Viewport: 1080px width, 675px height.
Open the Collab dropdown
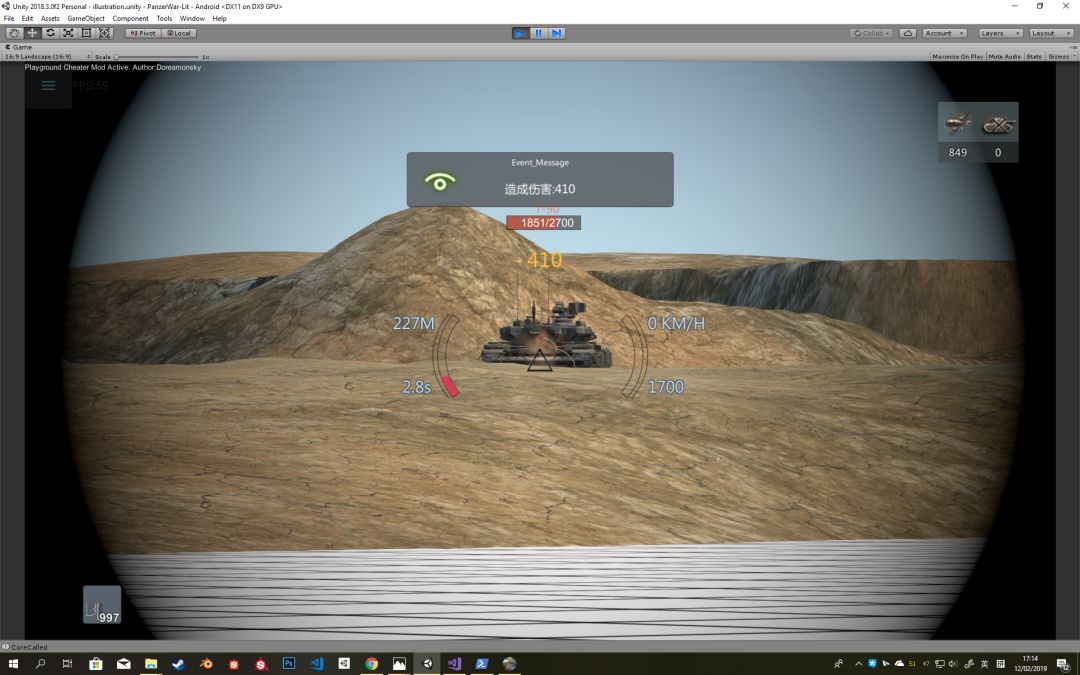[871, 33]
